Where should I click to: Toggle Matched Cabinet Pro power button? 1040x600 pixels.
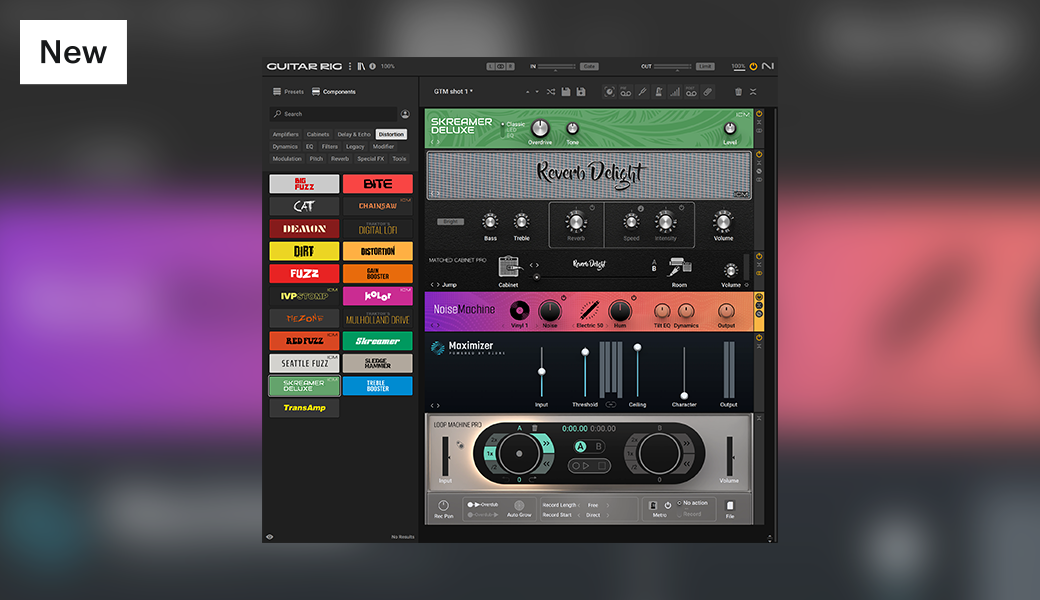[x=759, y=257]
